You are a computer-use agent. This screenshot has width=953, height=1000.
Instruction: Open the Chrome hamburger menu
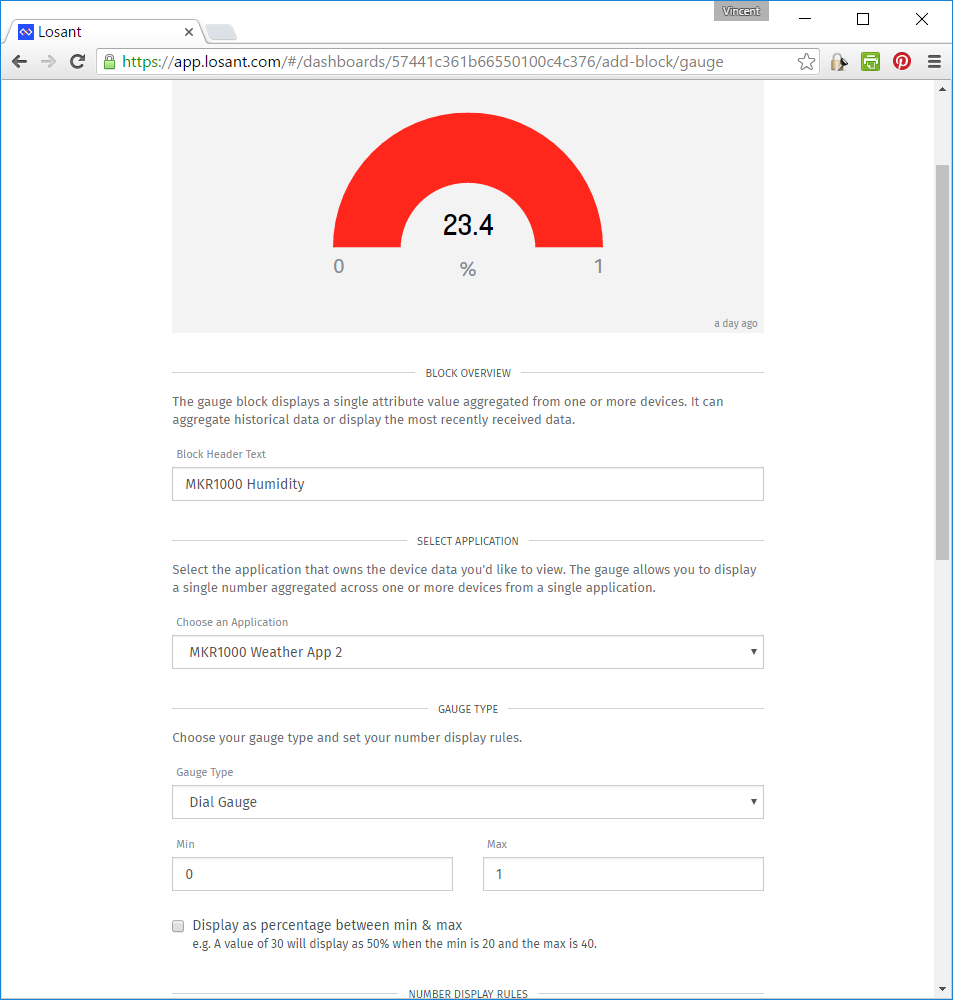[x=935, y=62]
